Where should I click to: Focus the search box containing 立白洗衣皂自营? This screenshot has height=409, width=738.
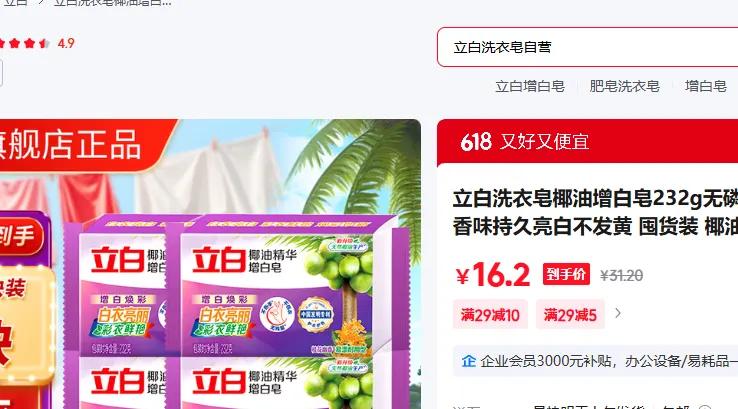tap(587, 47)
